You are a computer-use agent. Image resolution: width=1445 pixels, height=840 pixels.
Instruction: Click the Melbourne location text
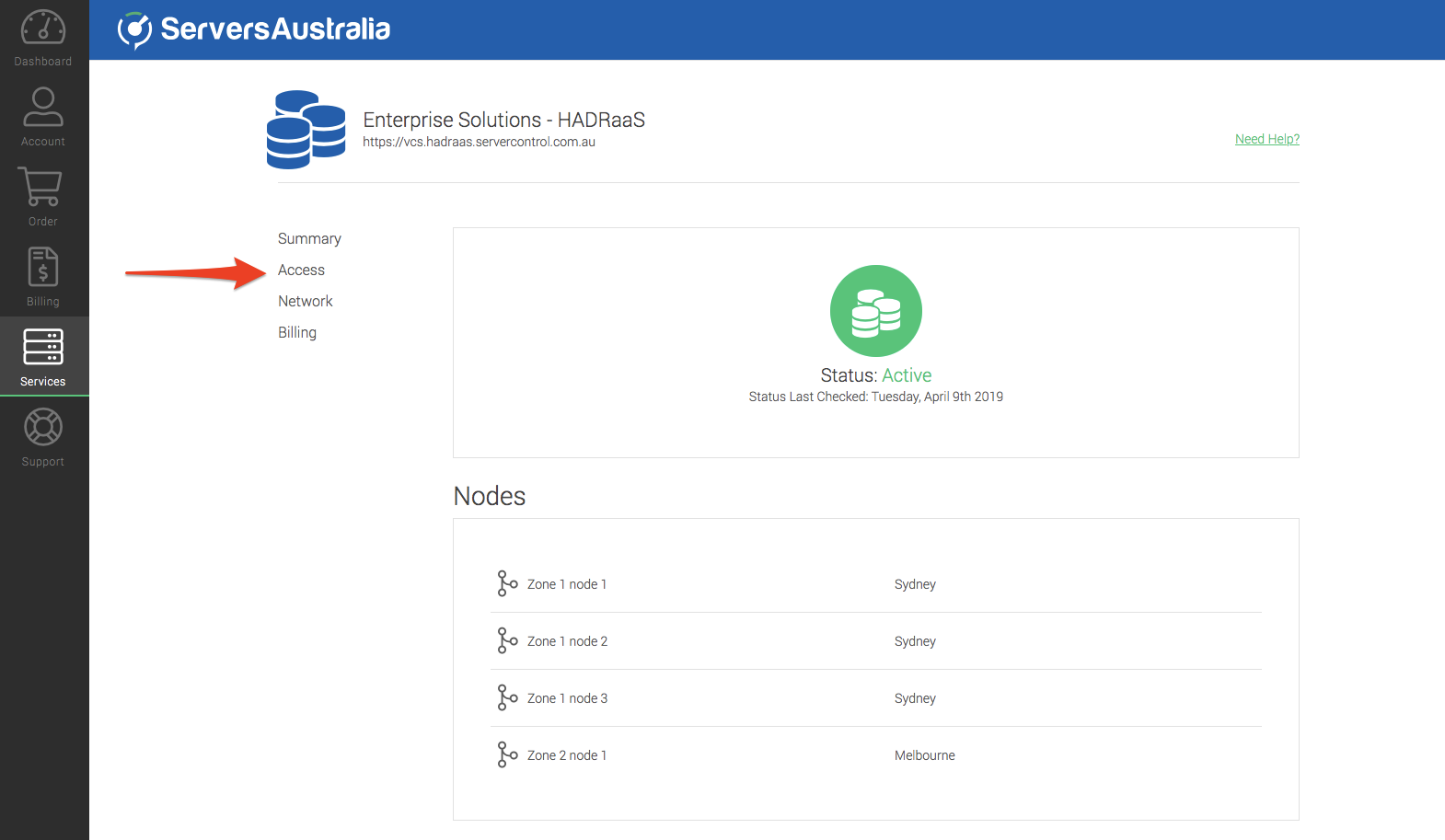click(x=924, y=755)
